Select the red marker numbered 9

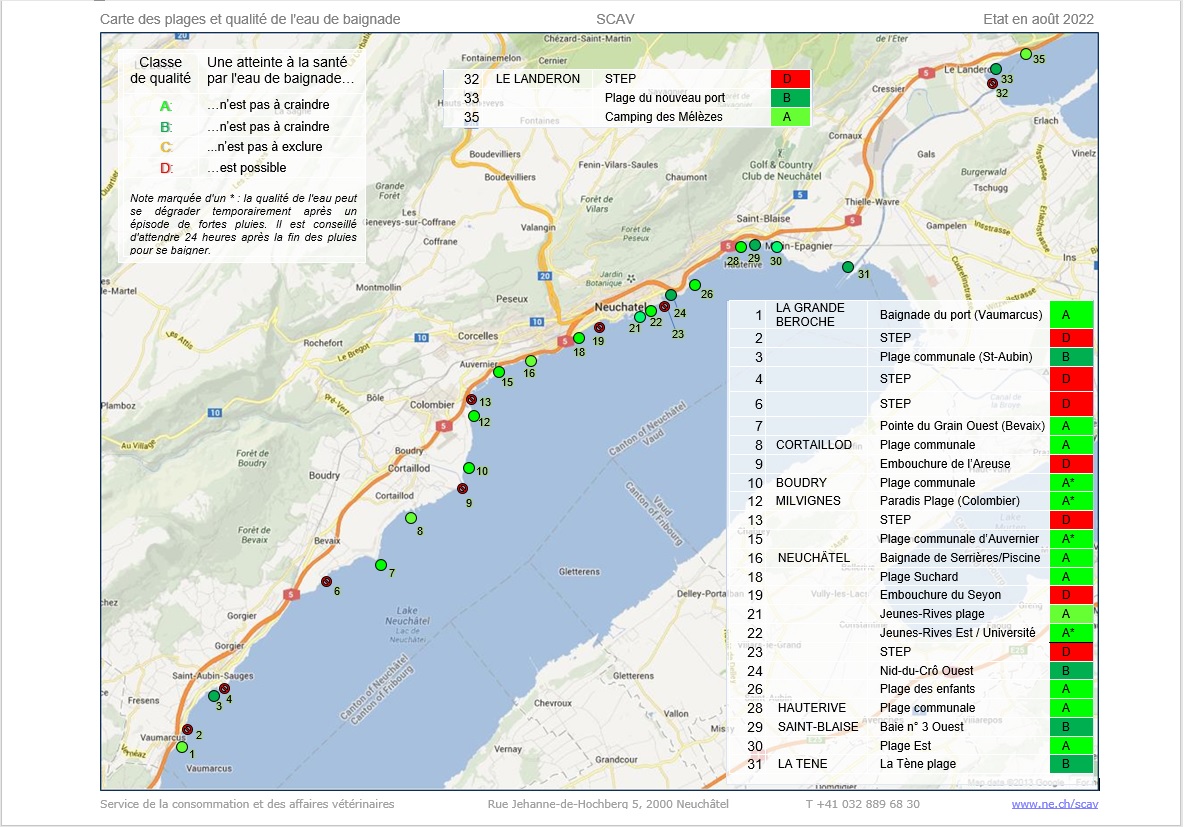(x=462, y=488)
